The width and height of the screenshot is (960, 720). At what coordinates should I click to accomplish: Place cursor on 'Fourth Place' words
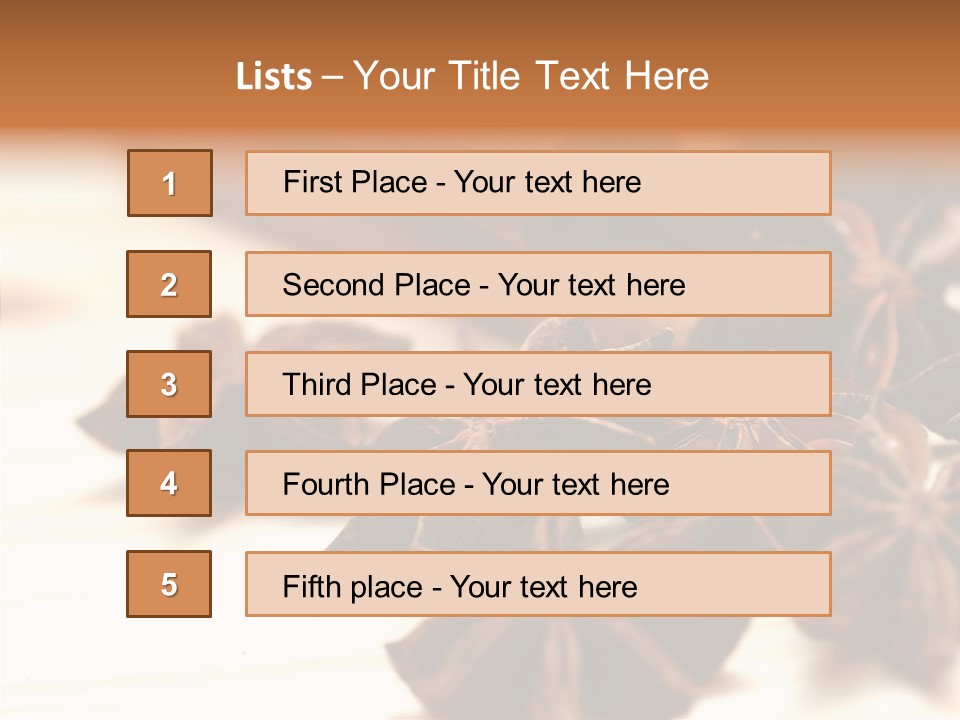(x=369, y=484)
